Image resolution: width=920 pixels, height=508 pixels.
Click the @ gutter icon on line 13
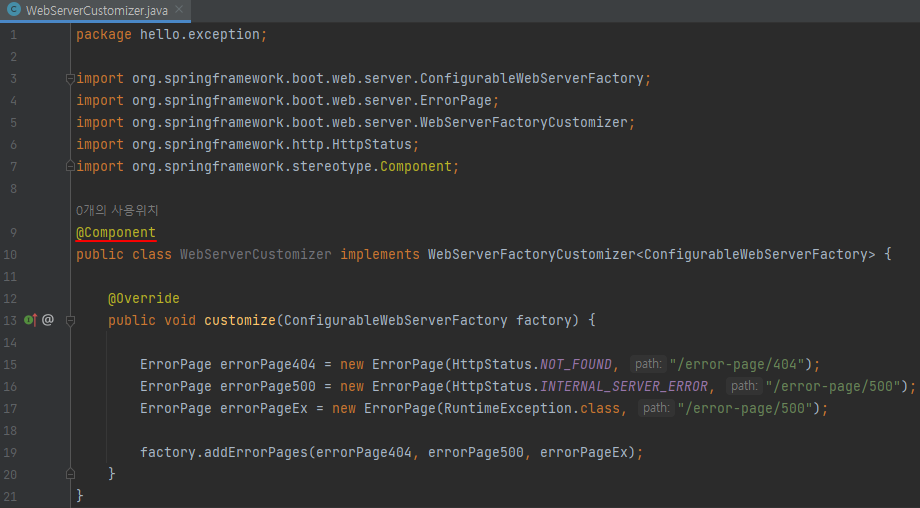click(x=48, y=320)
